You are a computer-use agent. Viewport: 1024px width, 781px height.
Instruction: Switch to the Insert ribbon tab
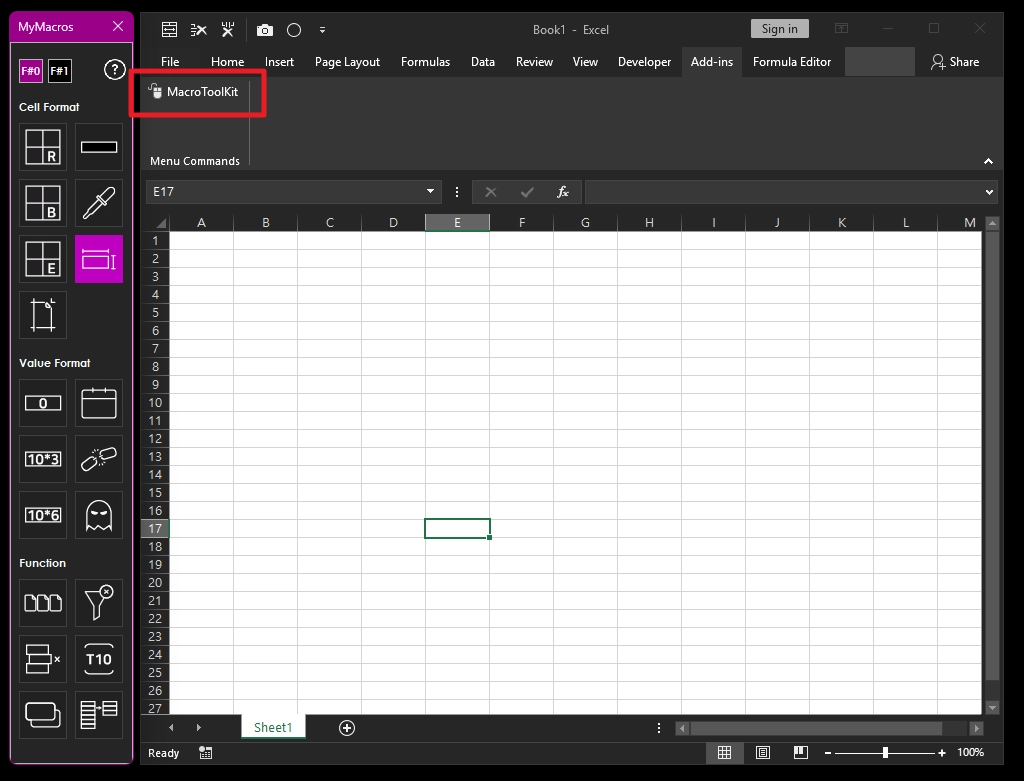point(279,61)
